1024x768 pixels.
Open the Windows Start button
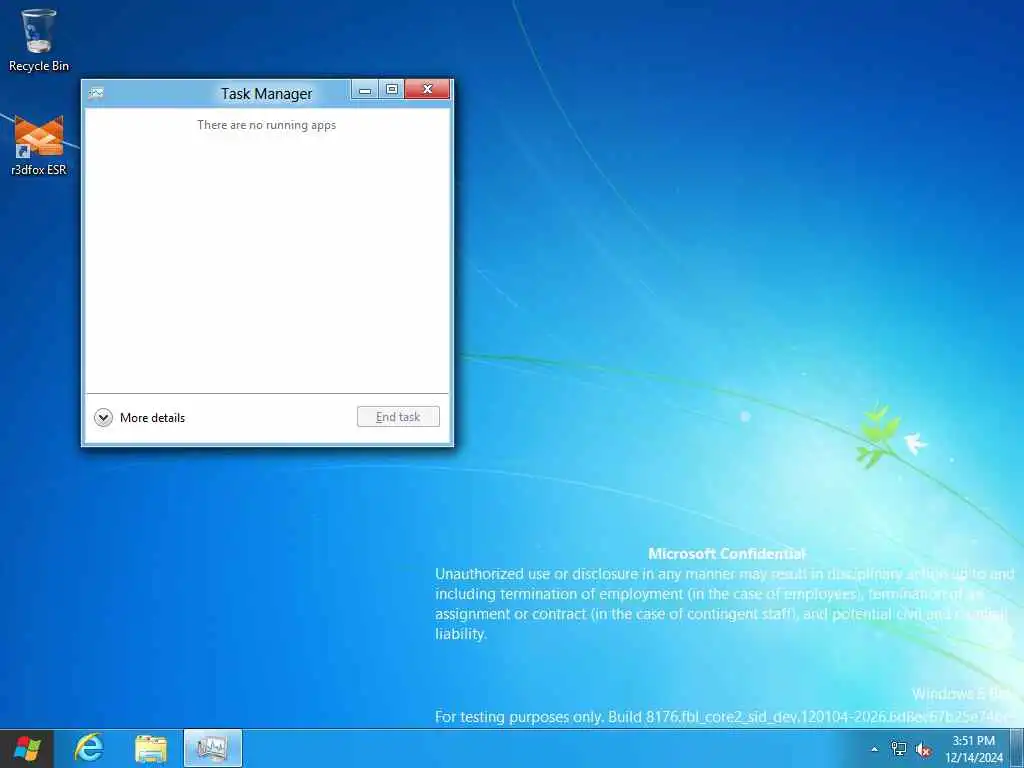[27, 748]
